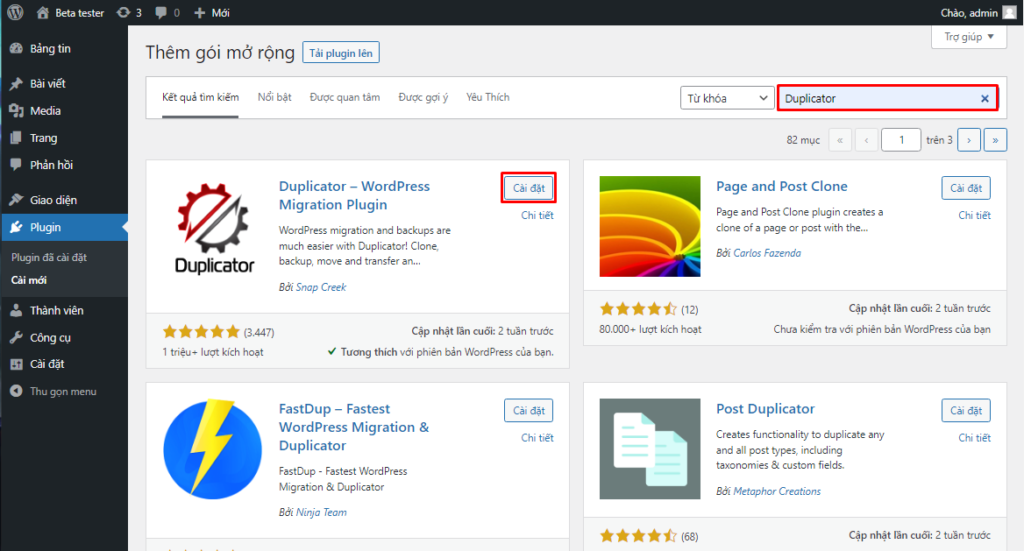This screenshot has width=1024, height=551.
Task: Clear the Duplicator search with X icon
Action: 984,98
